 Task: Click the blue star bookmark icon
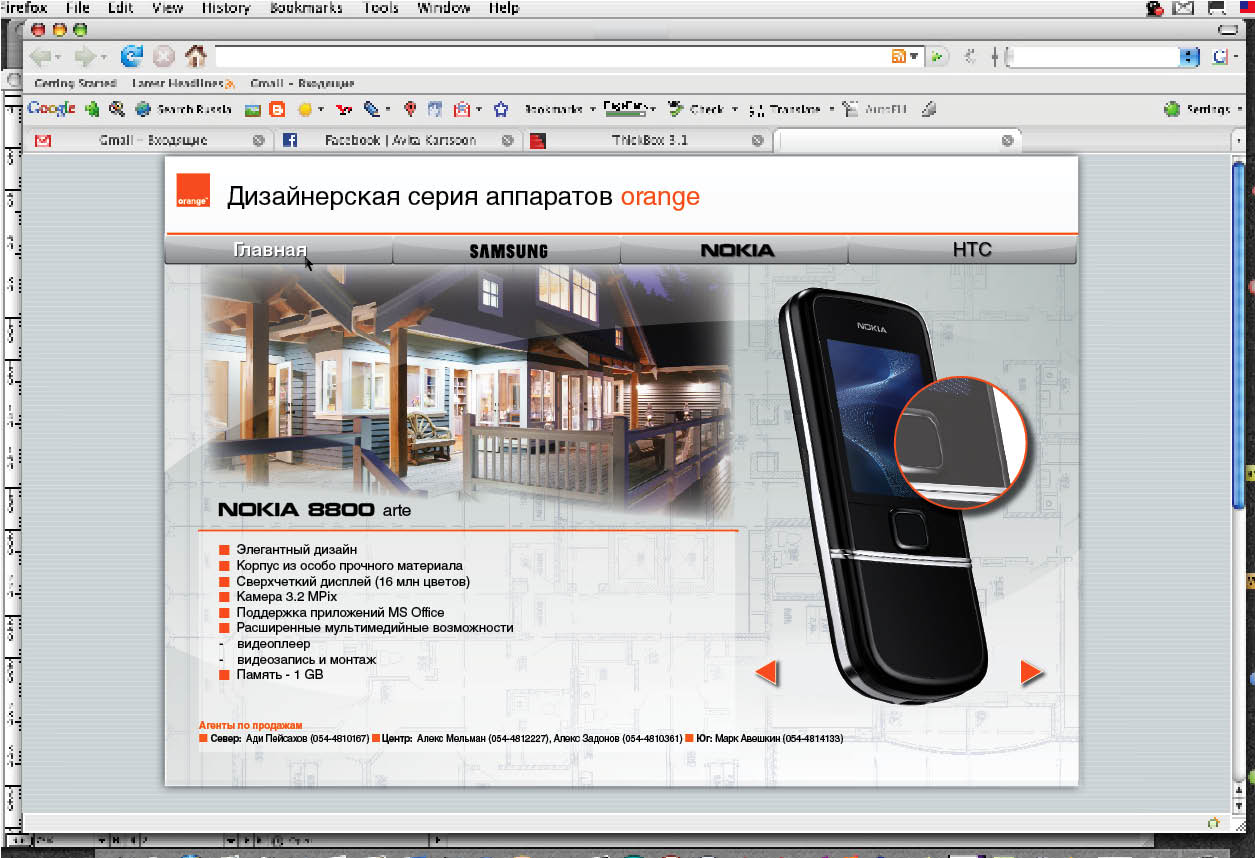point(501,110)
